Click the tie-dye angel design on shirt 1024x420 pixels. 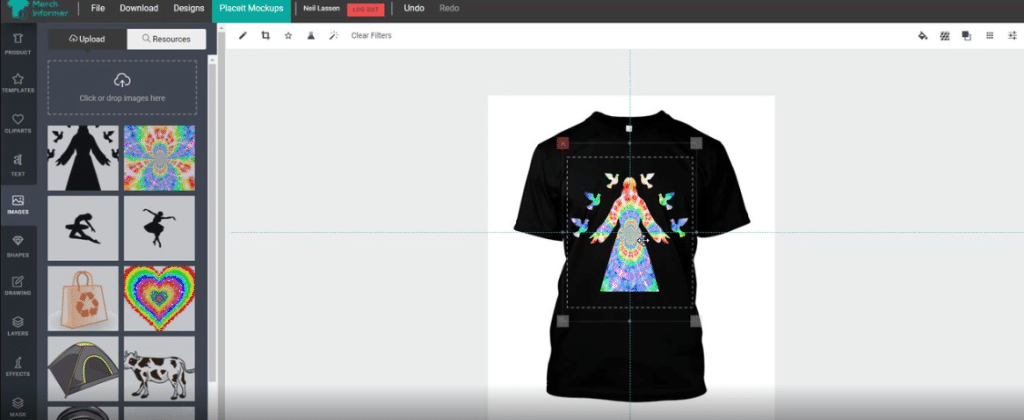point(629,232)
